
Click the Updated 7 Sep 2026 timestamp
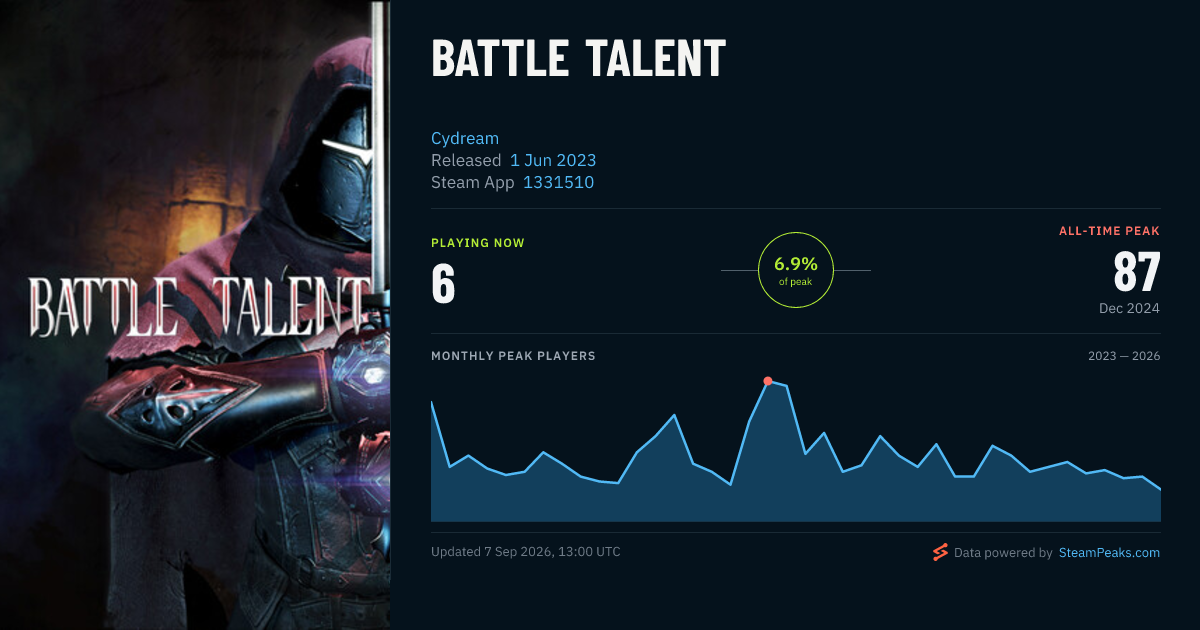[526, 552]
